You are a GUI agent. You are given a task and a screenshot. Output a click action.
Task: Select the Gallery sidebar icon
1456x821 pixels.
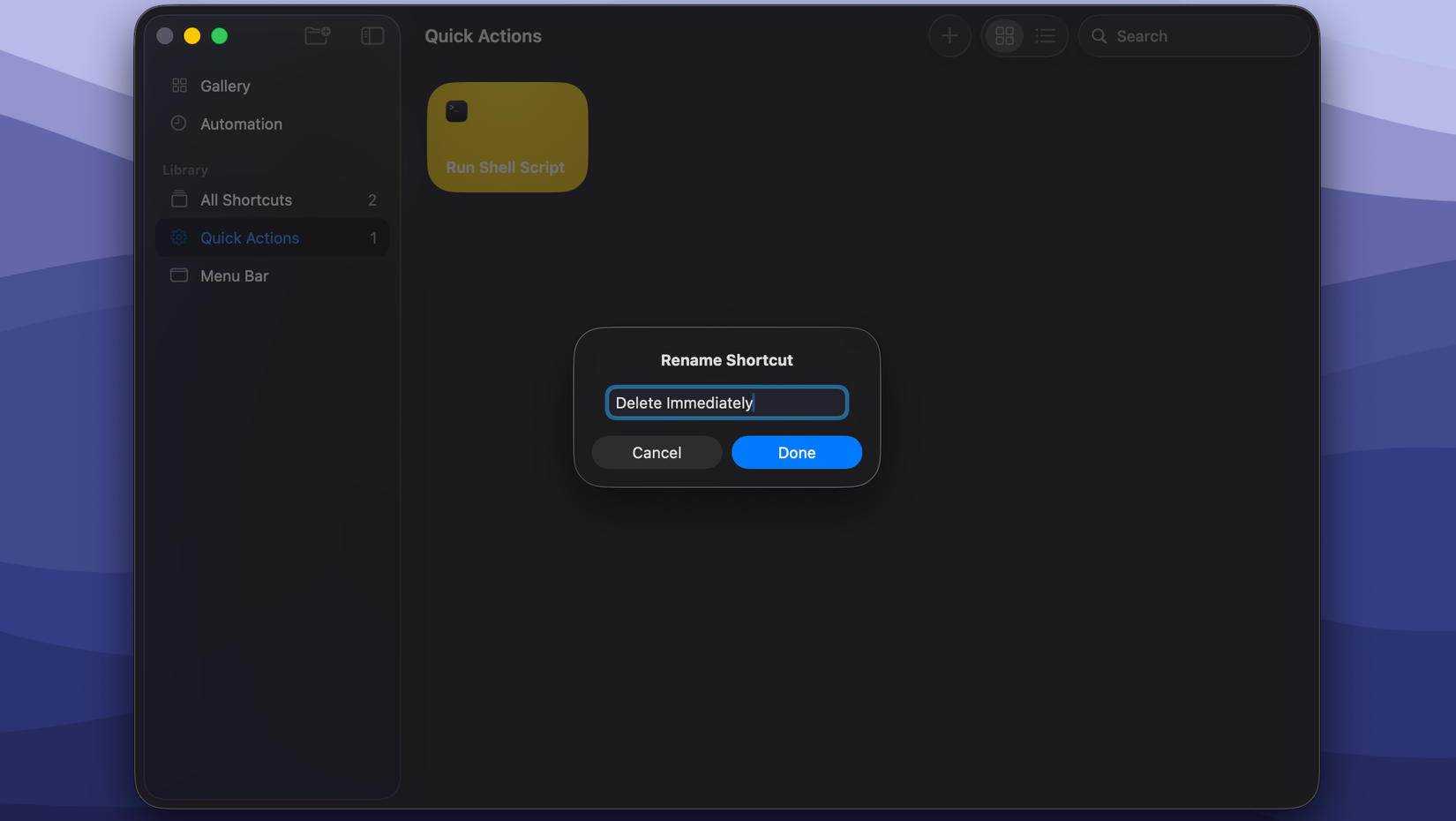tap(180, 85)
